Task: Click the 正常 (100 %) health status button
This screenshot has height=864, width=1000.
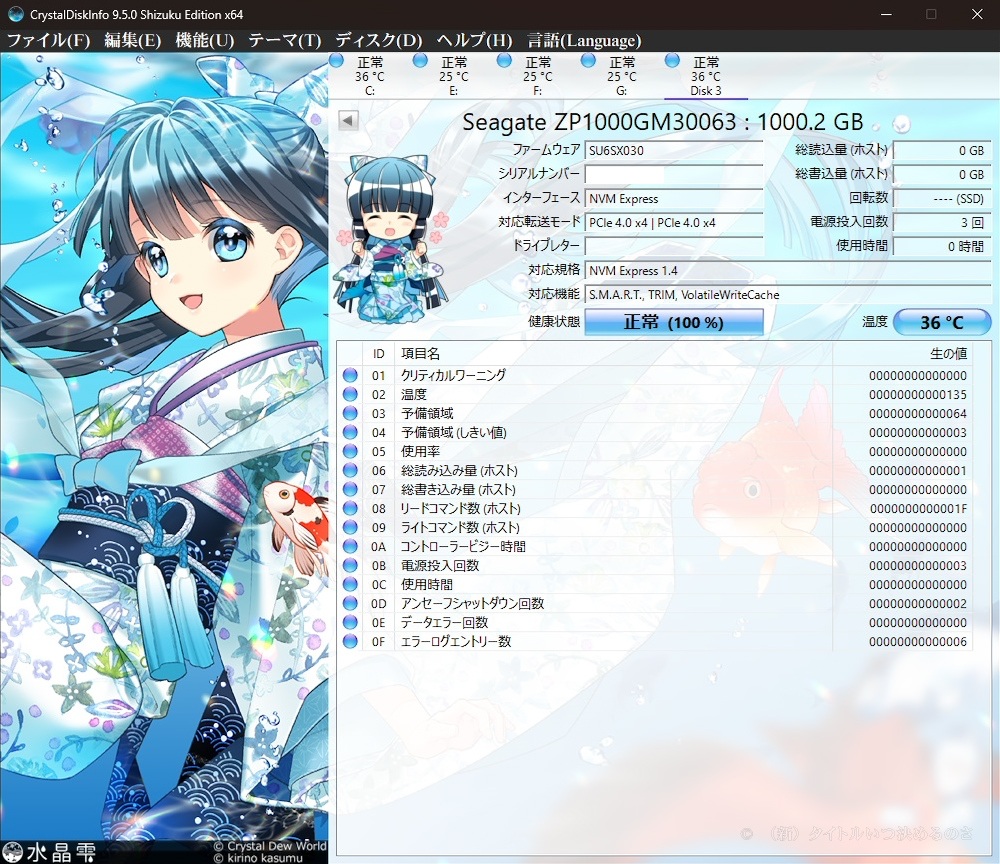Action: [x=673, y=321]
